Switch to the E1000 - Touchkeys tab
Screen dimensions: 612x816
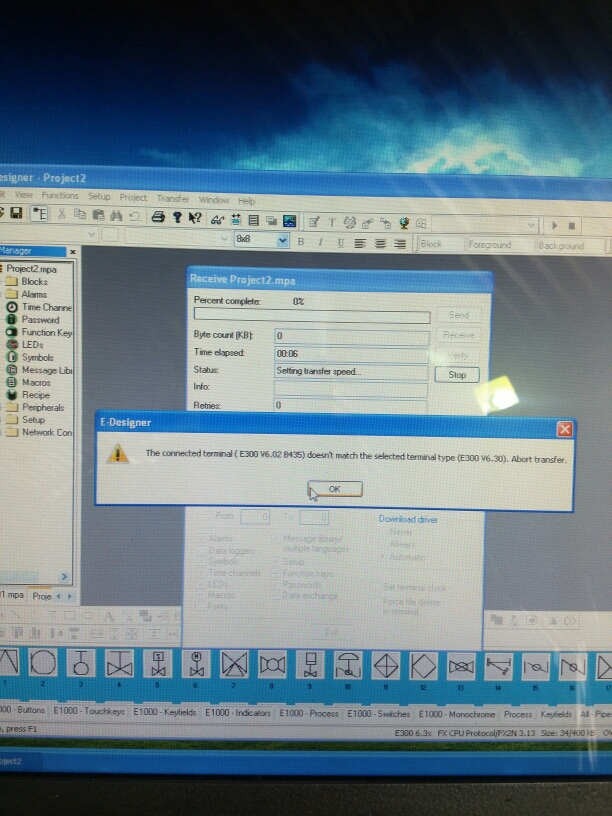click(89, 711)
